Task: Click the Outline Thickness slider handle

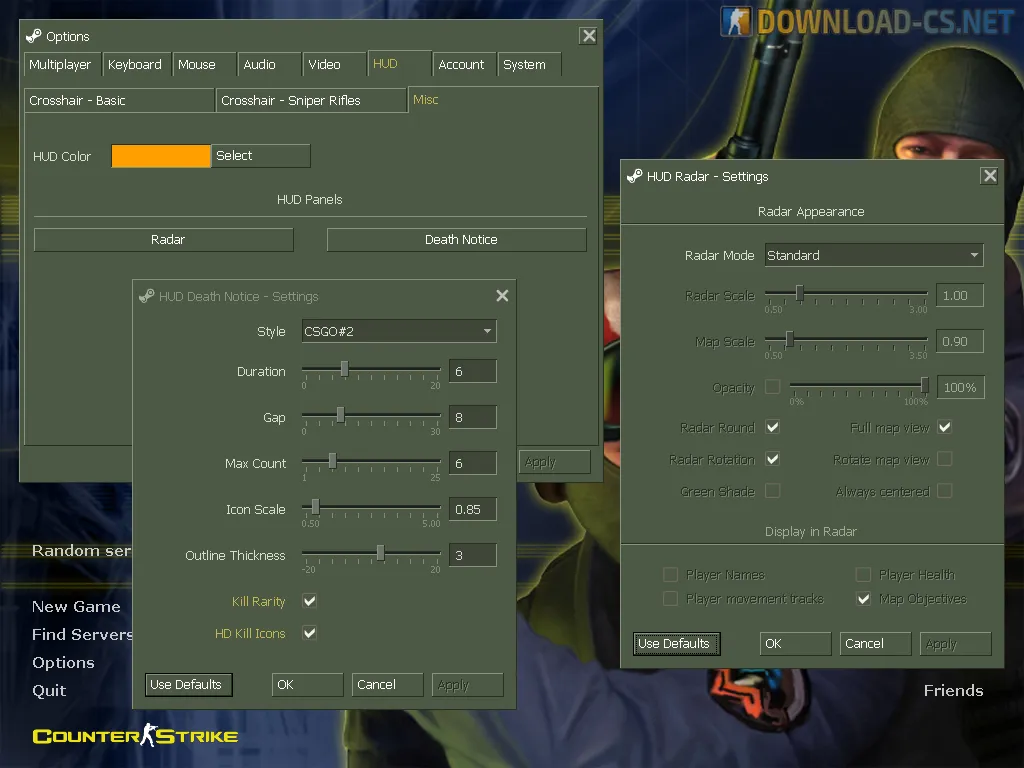Action: pos(380,553)
